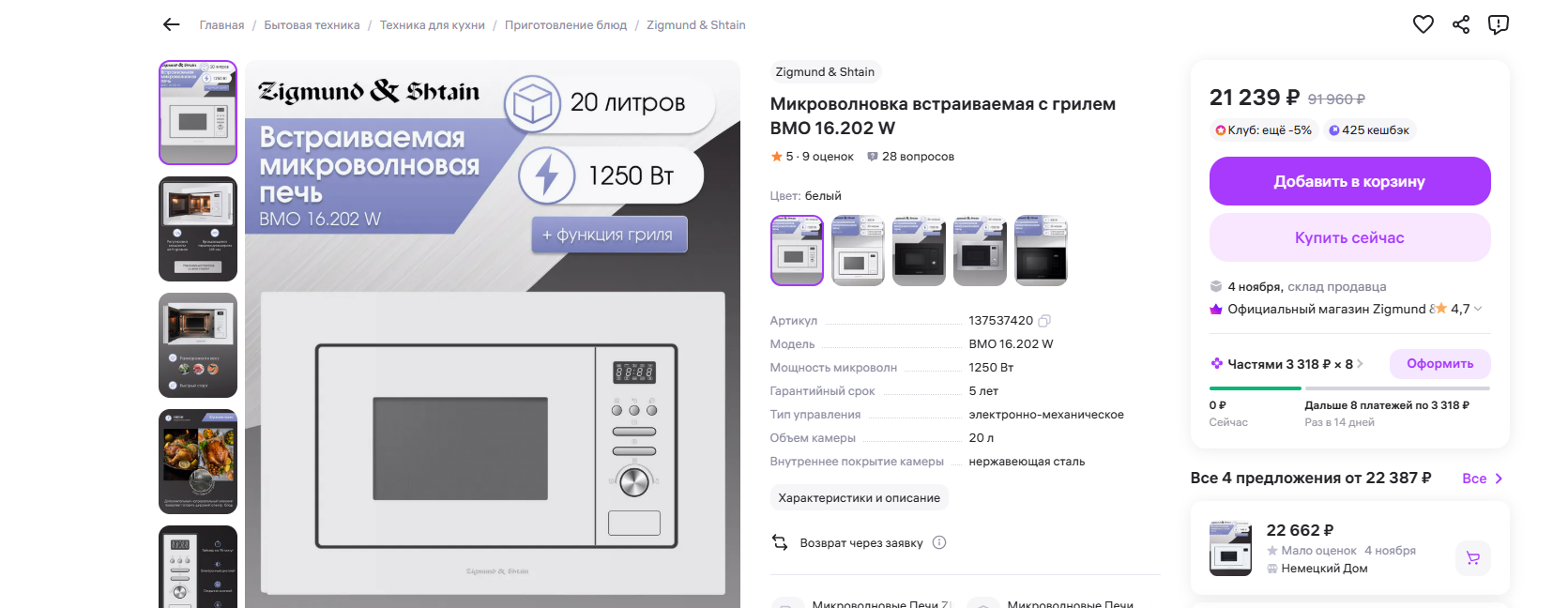
Task: Open the 22 662 ₽ offer thumbnail
Action: click(x=1230, y=548)
